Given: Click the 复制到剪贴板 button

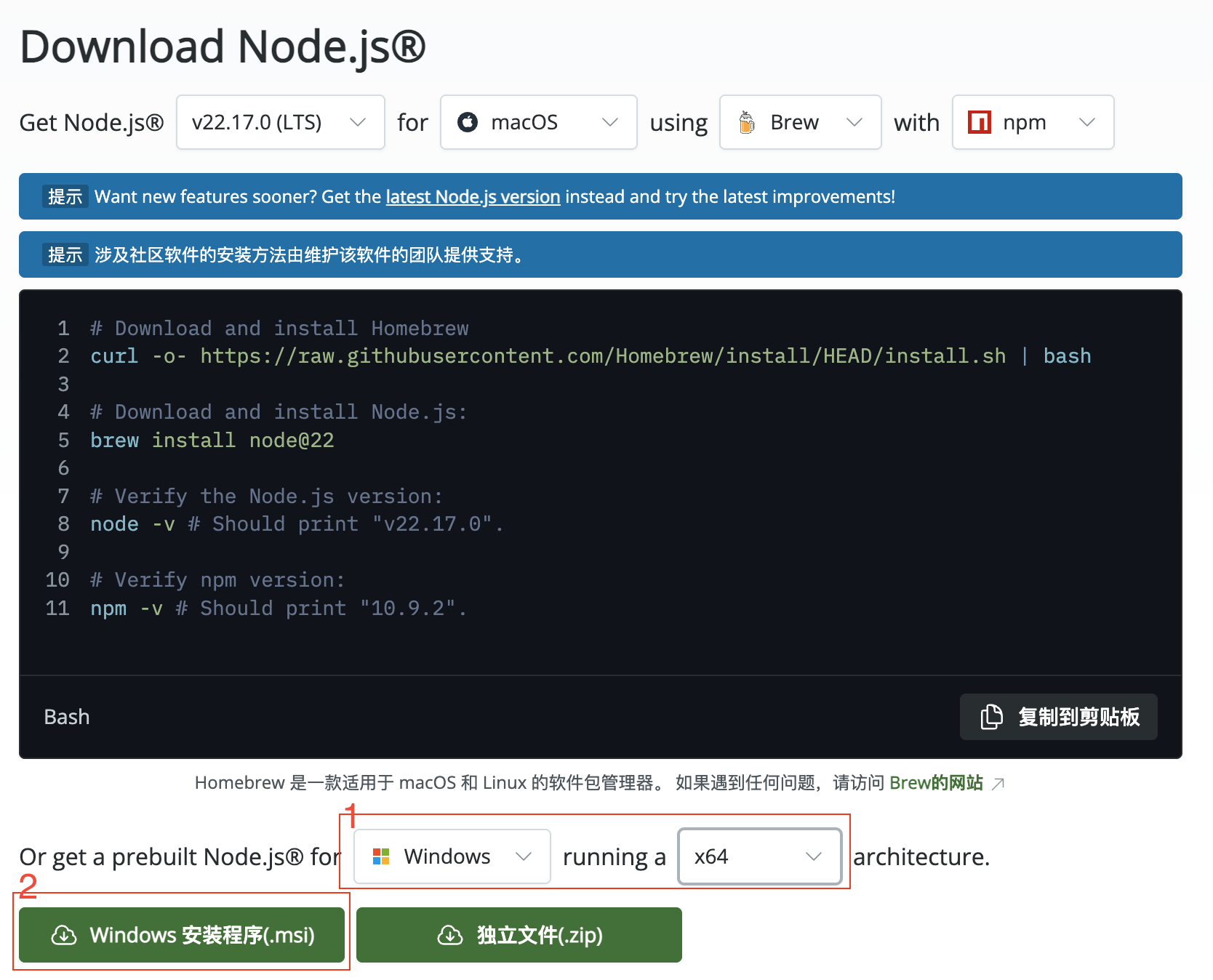Looking at the screenshot, I should point(1058,717).
